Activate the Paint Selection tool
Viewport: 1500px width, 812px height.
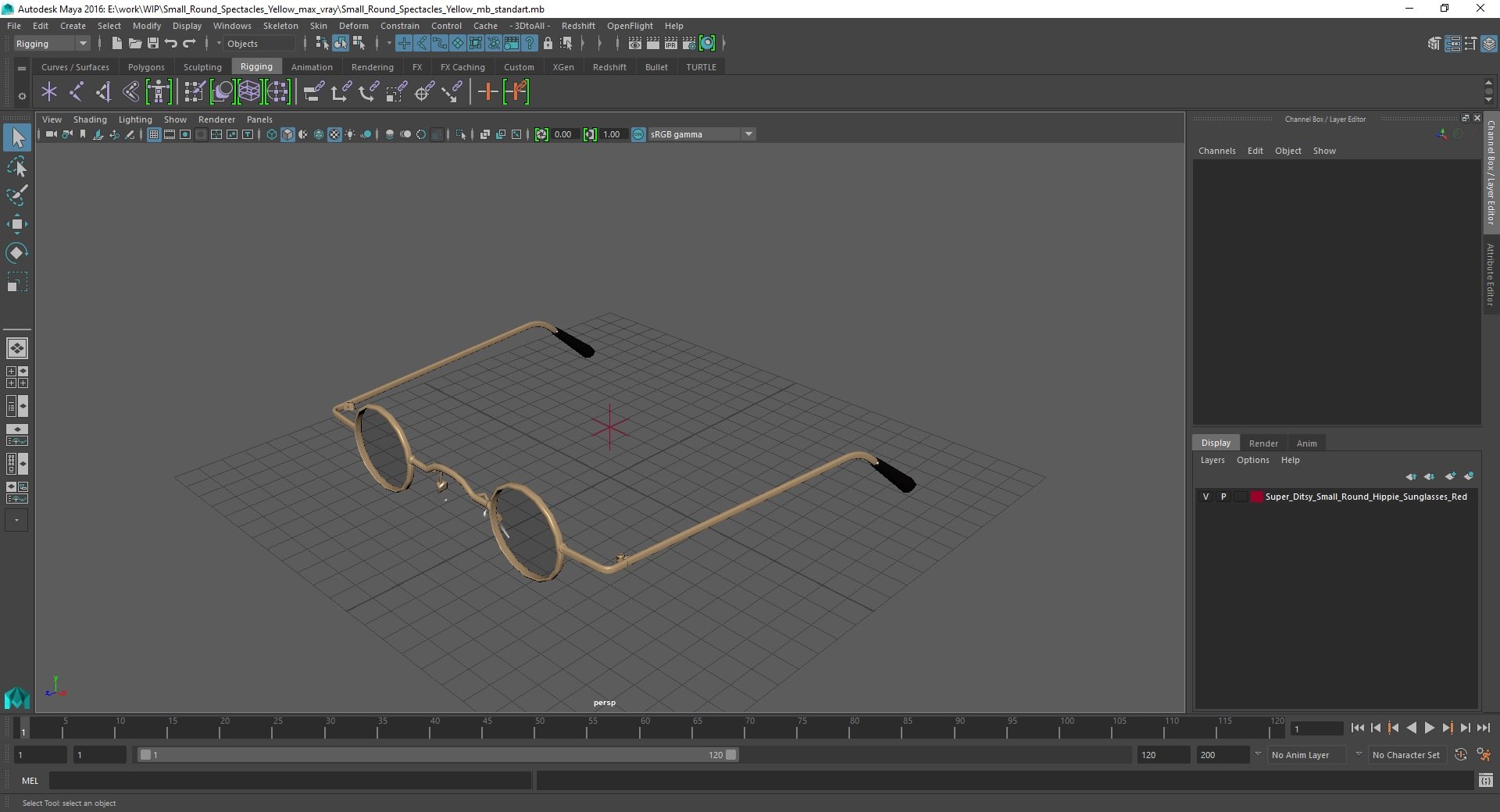coord(17,195)
